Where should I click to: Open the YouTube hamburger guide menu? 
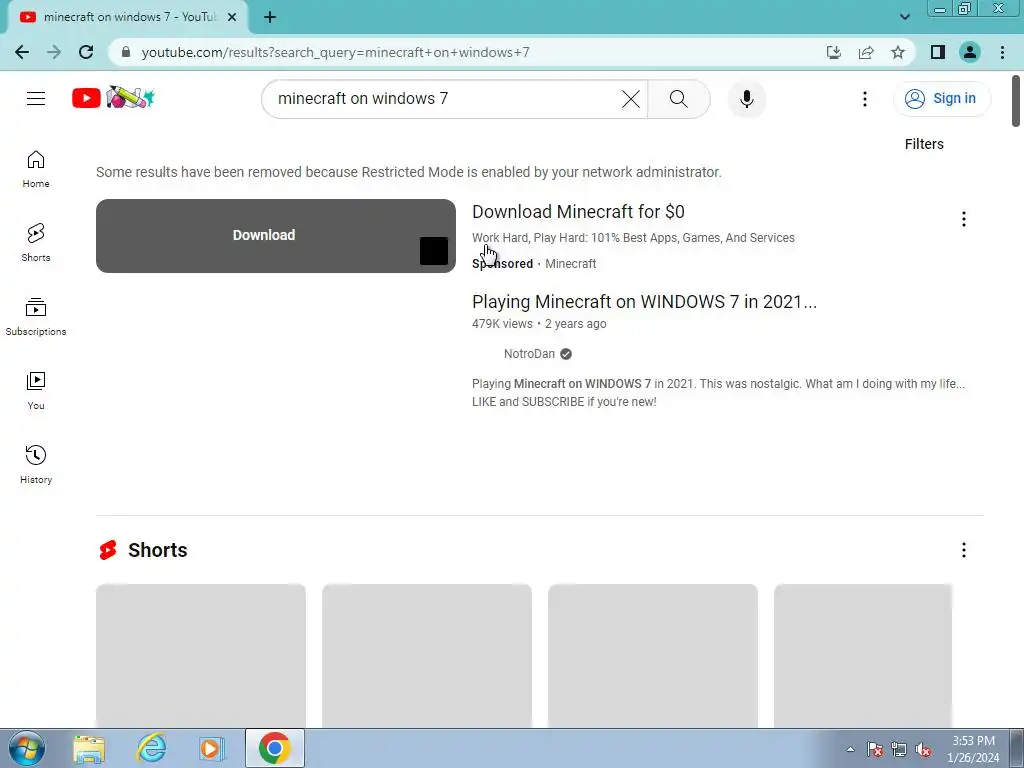[x=36, y=99]
